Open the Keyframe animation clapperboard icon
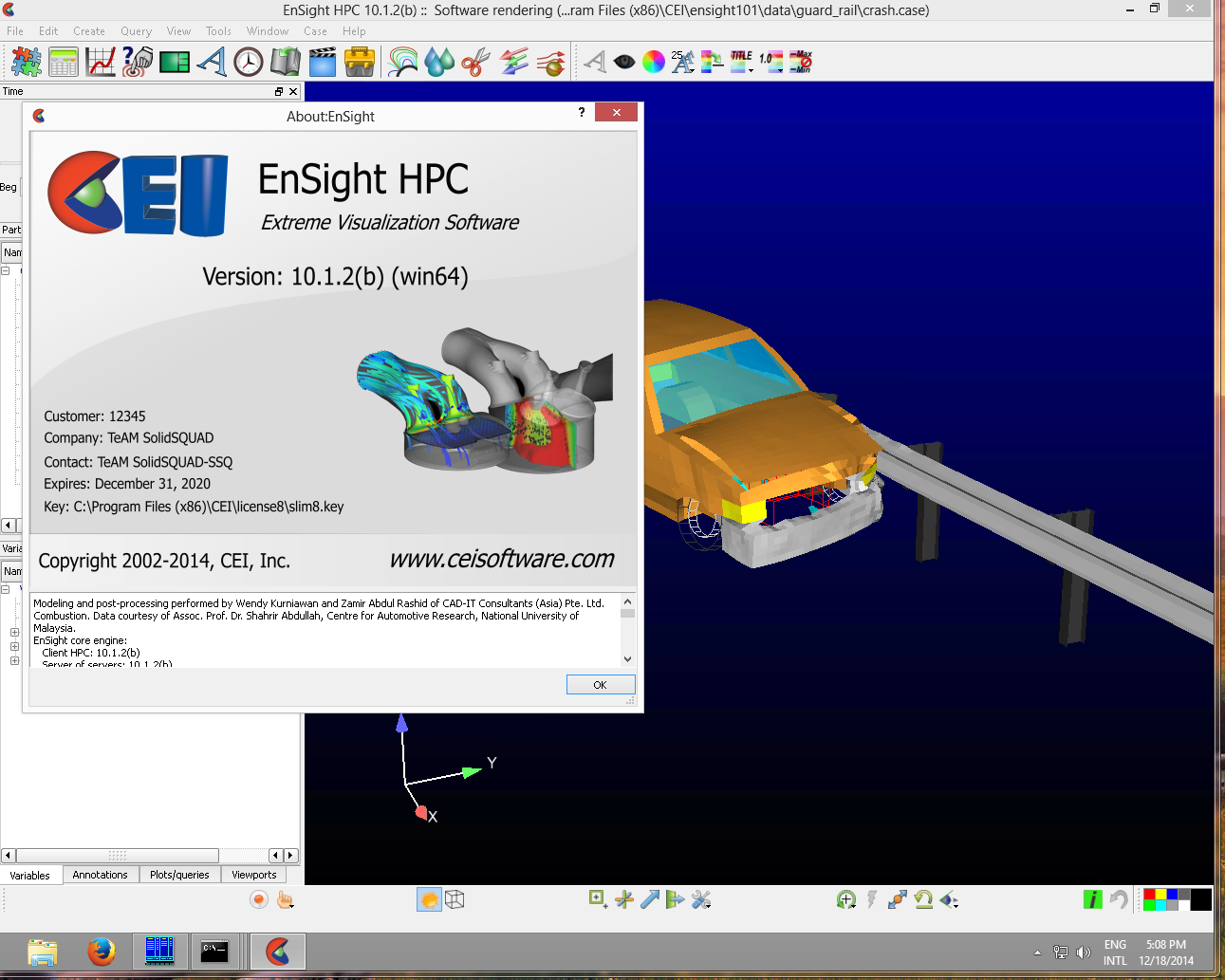1225x980 pixels. tap(323, 63)
